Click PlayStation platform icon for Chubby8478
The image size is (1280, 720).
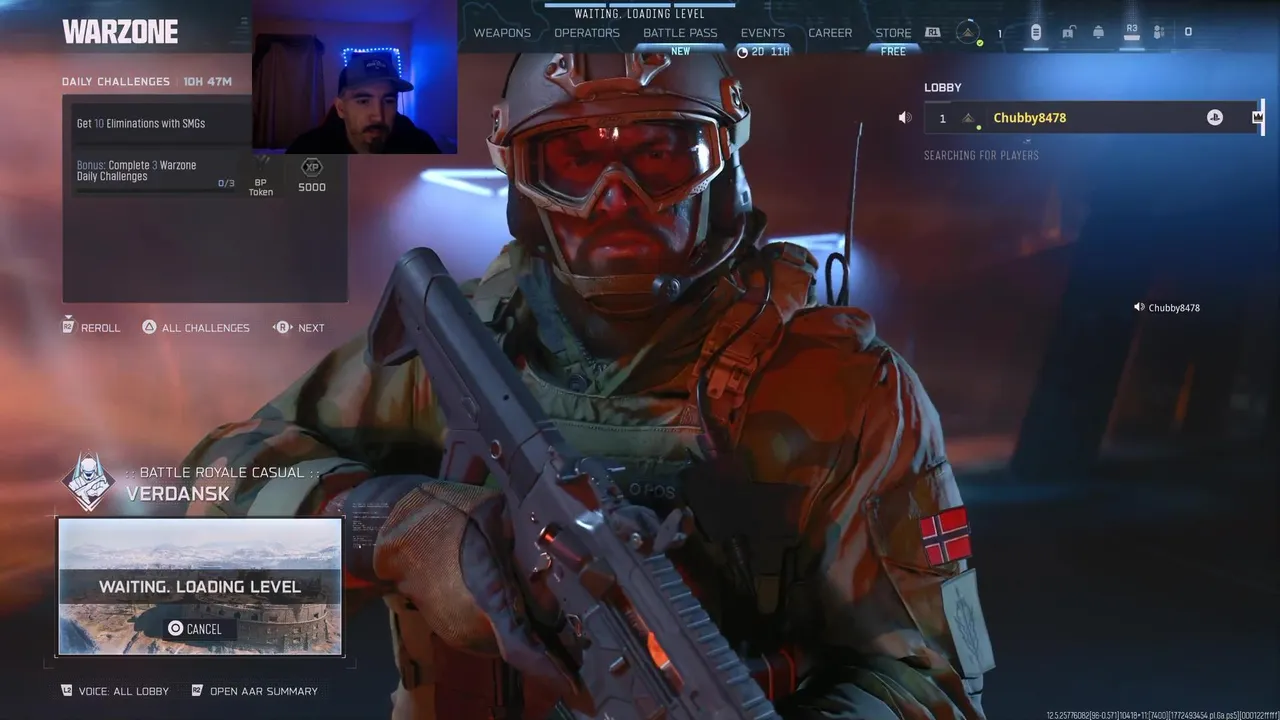(1214, 118)
